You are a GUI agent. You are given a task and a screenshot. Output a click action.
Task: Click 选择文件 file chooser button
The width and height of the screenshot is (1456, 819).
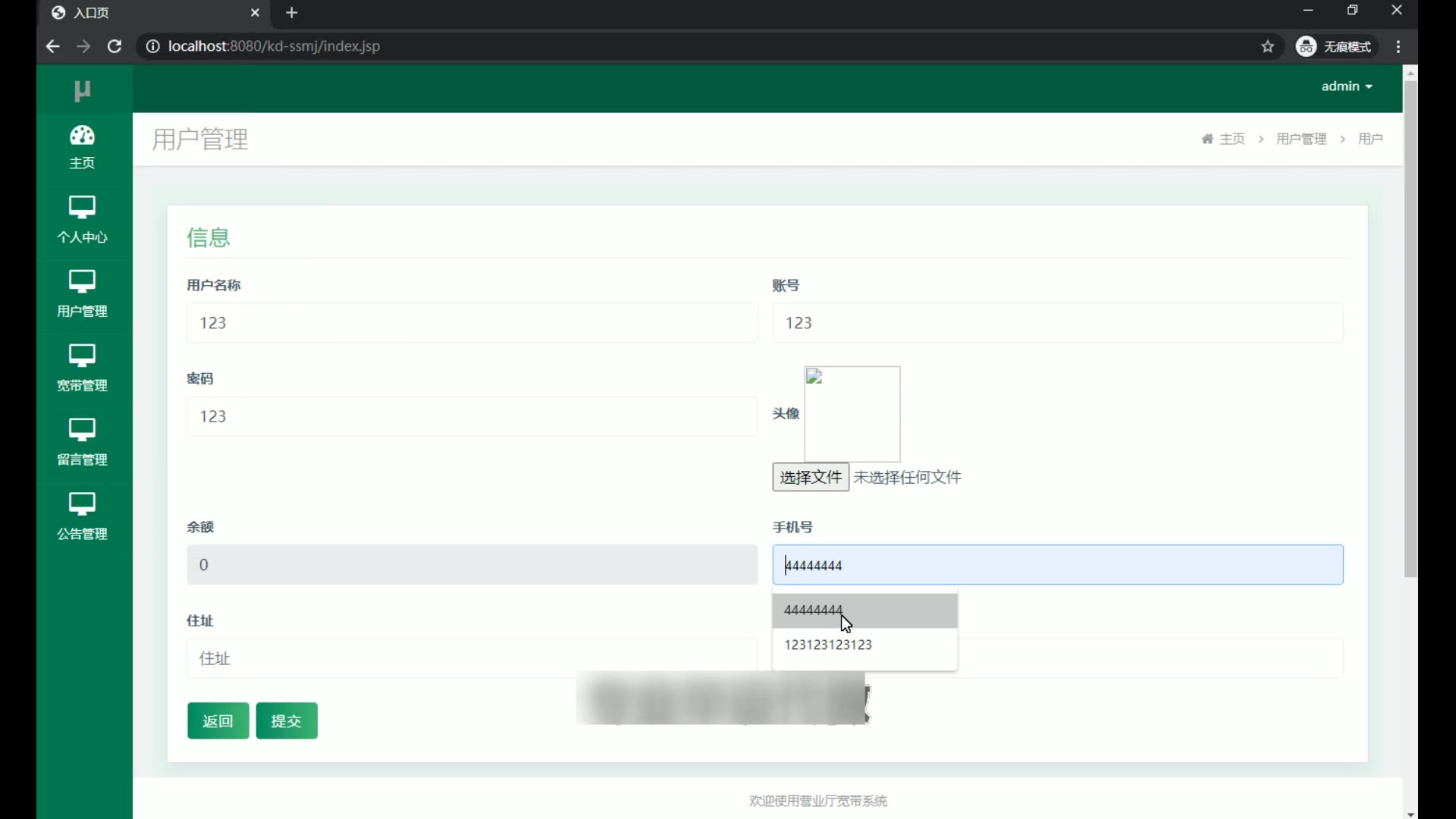click(x=811, y=477)
